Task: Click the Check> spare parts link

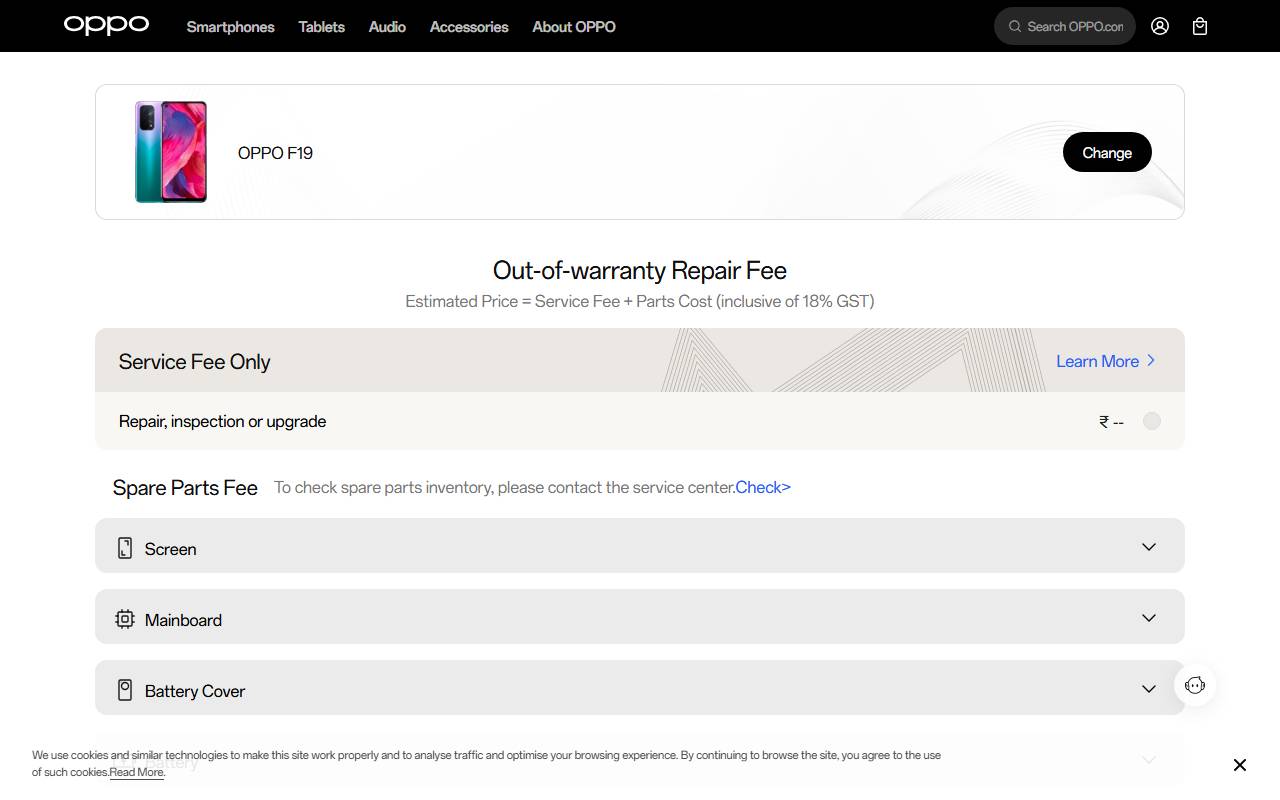Action: (763, 487)
